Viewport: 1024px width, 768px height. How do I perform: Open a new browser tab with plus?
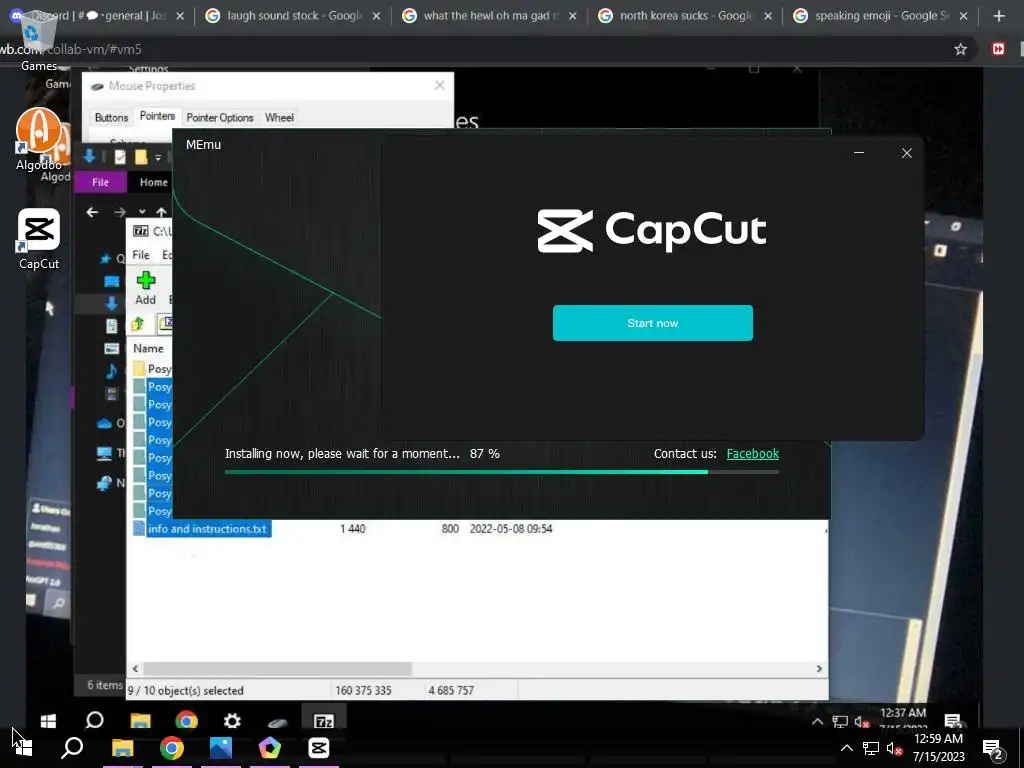tap(999, 16)
